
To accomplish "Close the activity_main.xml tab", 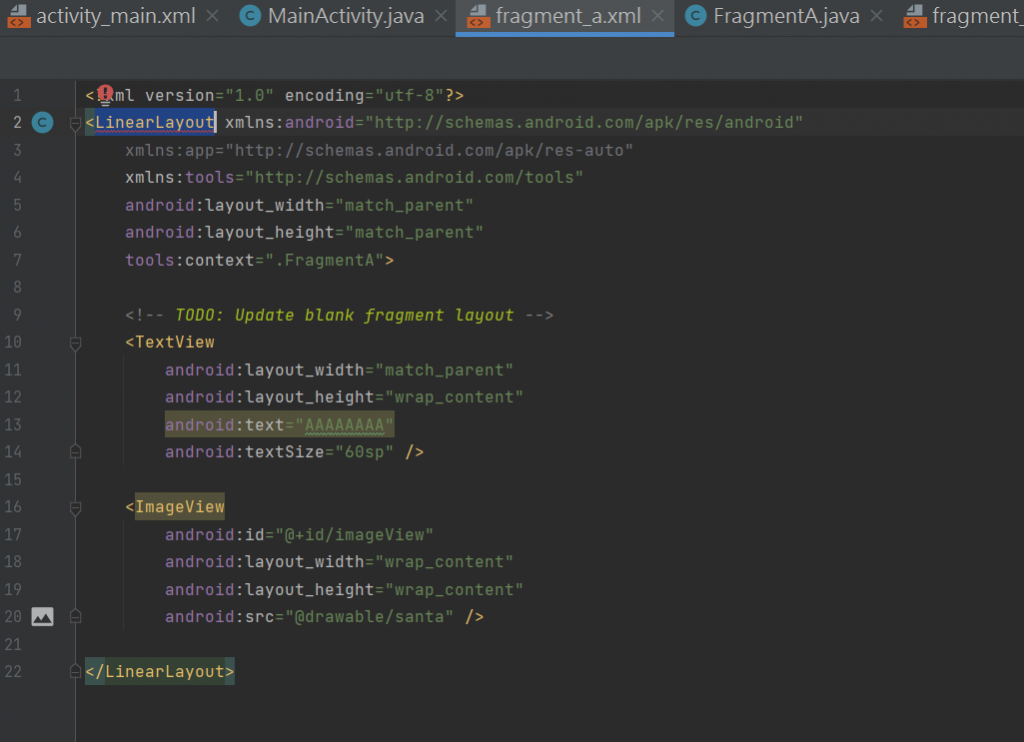I will pos(212,16).
